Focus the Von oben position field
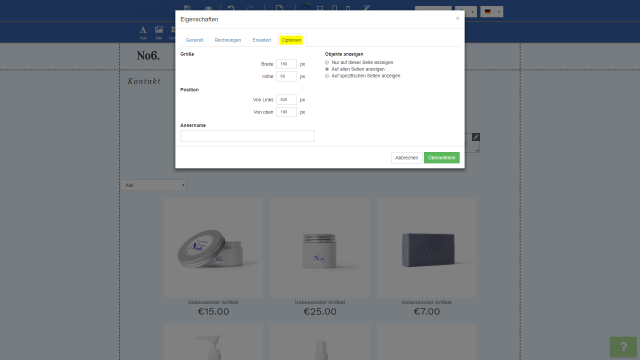 [x=286, y=112]
